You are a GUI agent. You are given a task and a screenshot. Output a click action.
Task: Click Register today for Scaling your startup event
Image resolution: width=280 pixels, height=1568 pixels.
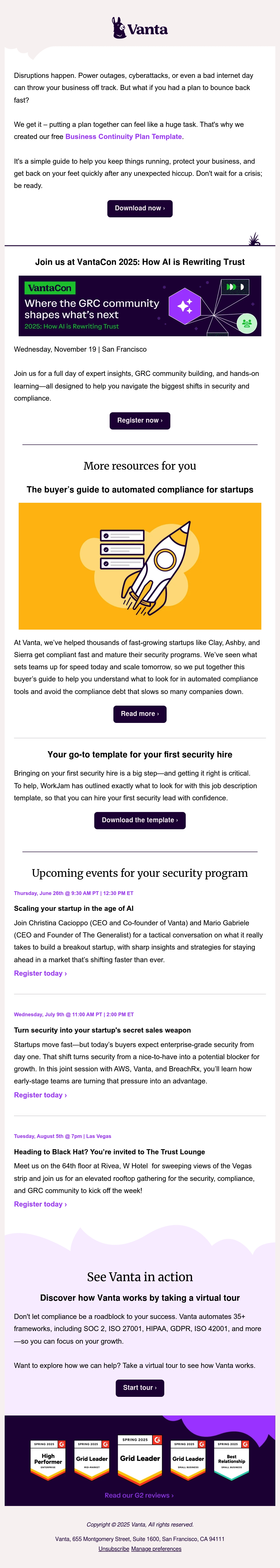tap(40, 973)
